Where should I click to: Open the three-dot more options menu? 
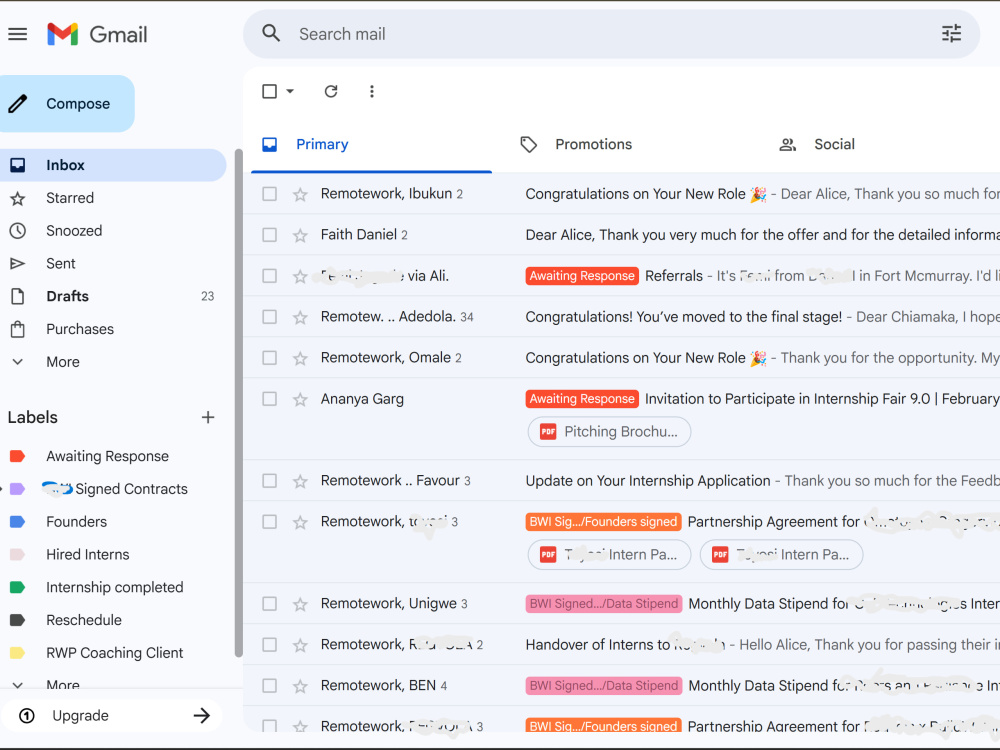tap(372, 91)
